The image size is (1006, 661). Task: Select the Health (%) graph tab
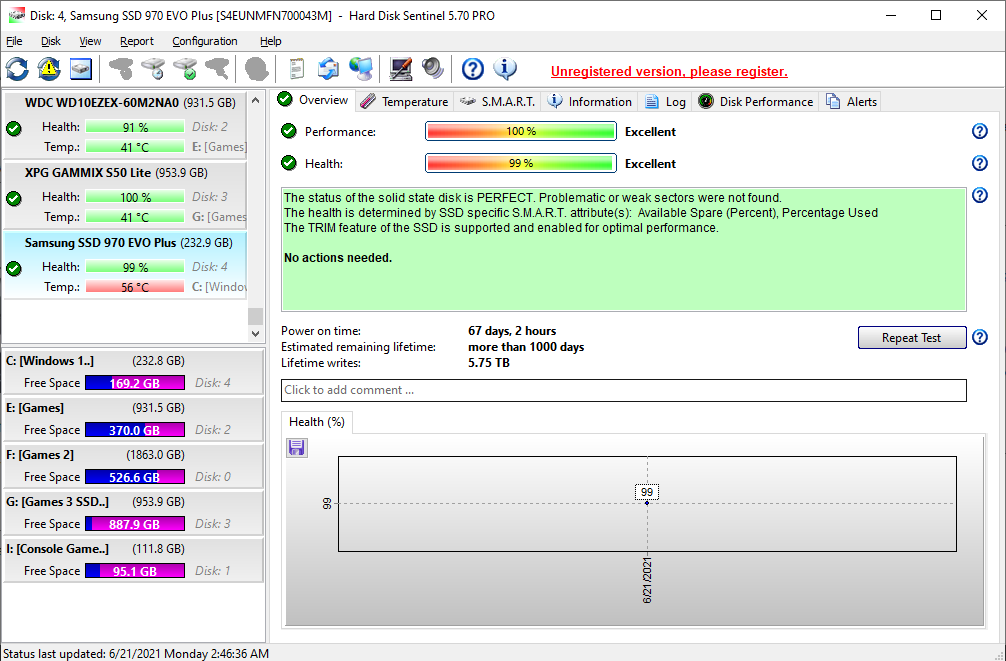(x=316, y=422)
